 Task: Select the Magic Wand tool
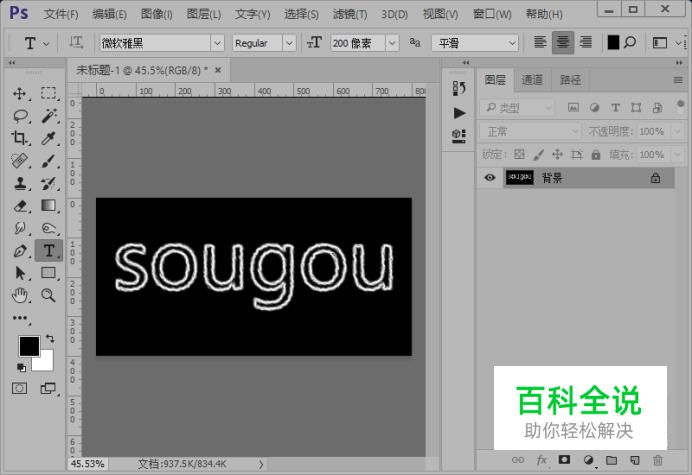pos(49,116)
